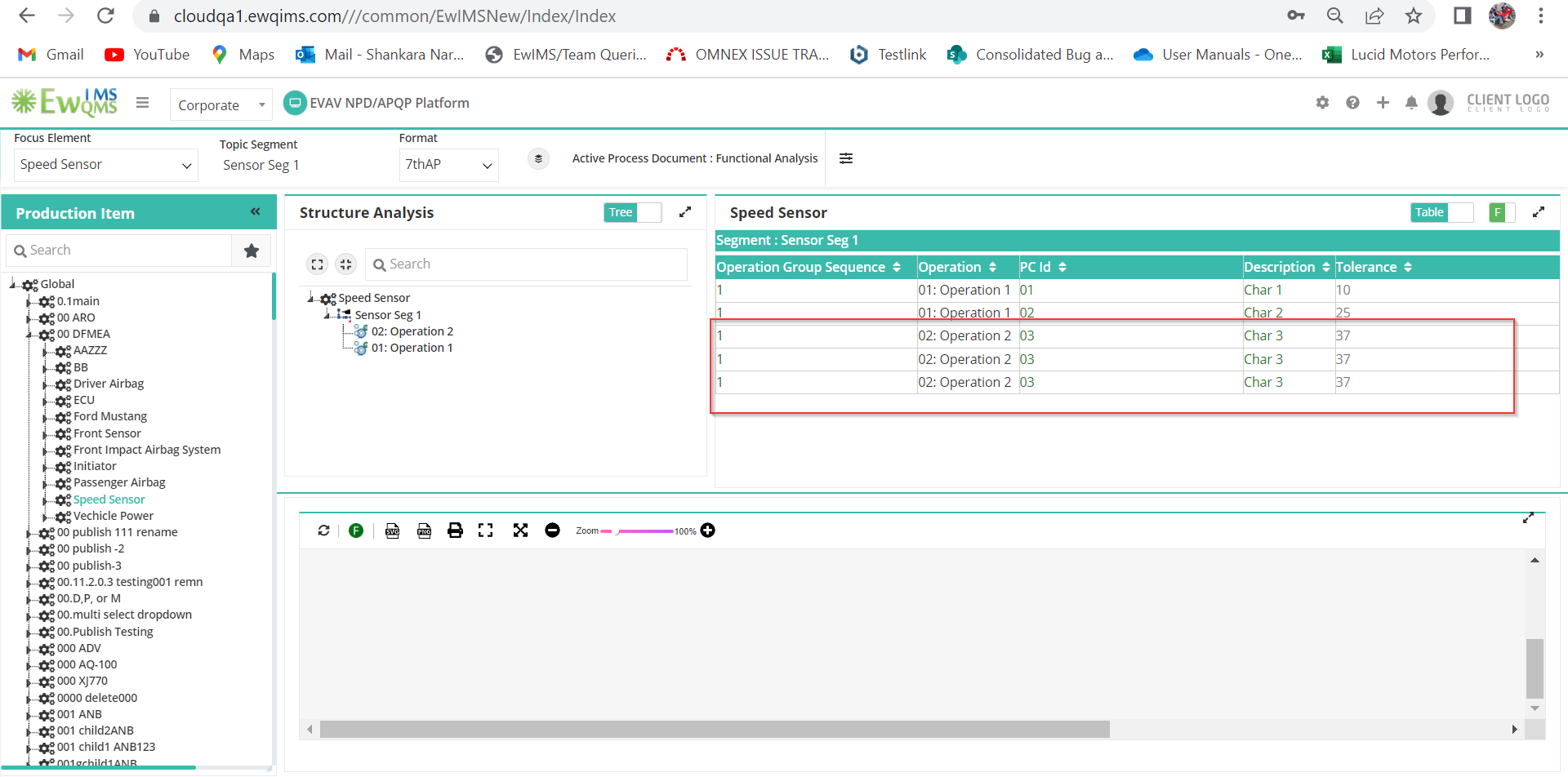
Task: Click the plus icon in app header
Action: point(1383,103)
